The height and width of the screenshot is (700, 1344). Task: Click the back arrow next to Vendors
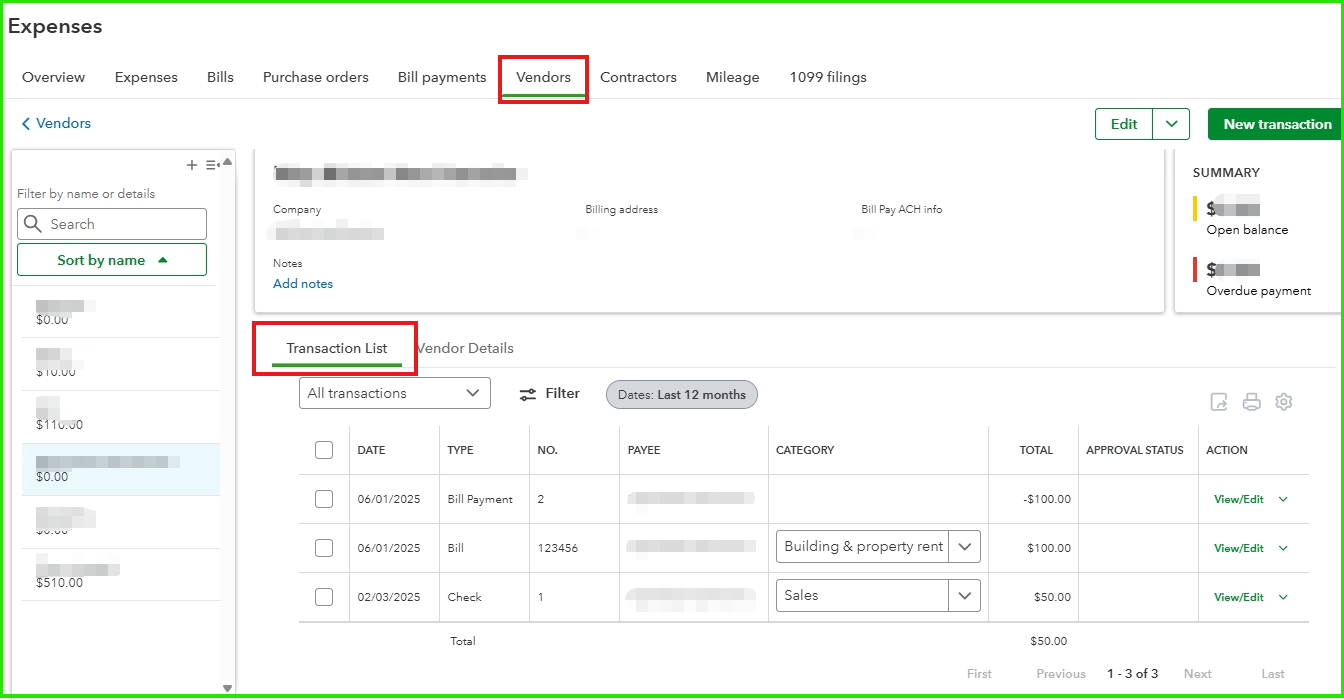click(26, 124)
